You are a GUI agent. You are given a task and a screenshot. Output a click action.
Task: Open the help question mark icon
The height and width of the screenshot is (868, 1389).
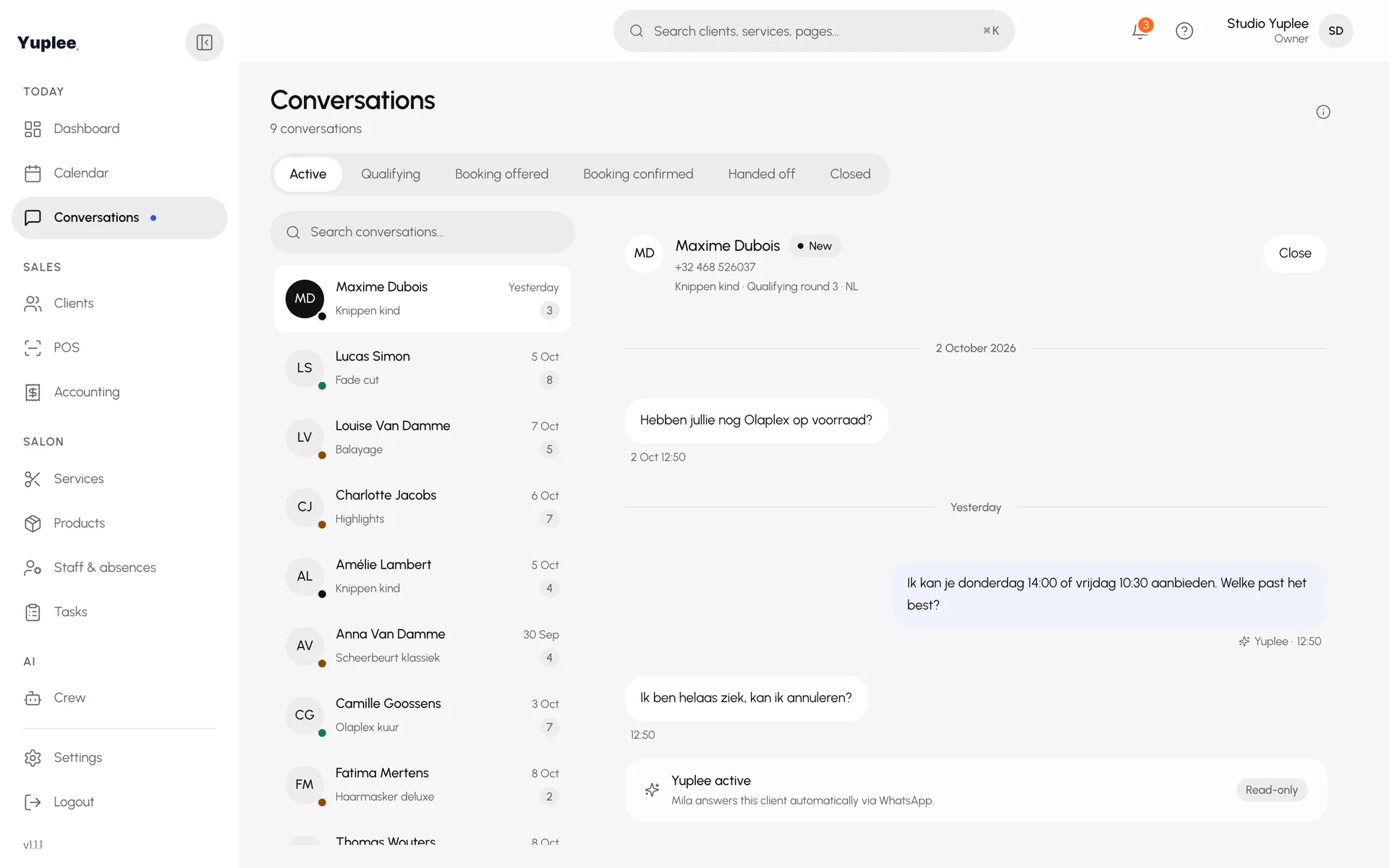1184,31
